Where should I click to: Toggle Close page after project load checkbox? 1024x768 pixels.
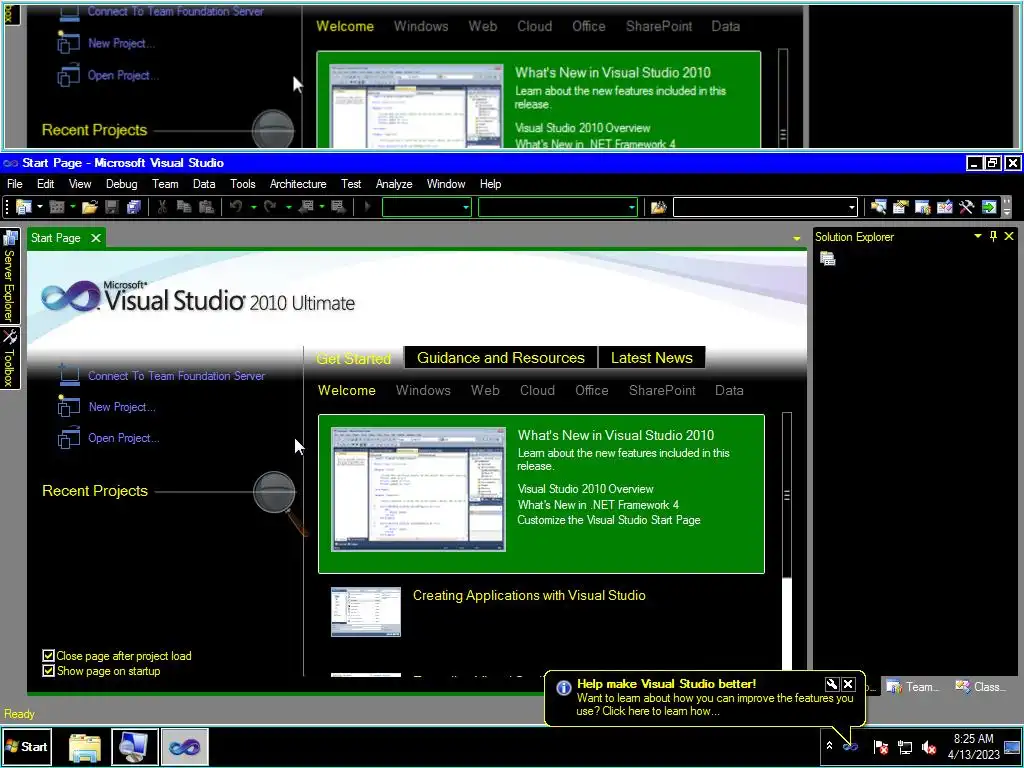click(48, 656)
